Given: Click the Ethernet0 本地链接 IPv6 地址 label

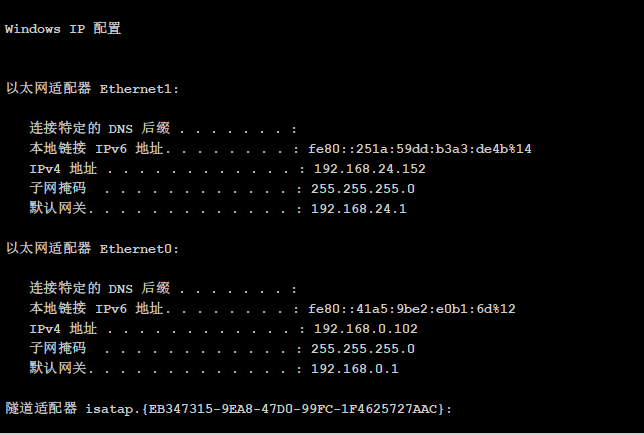Looking at the screenshot, I should [x=97, y=308].
